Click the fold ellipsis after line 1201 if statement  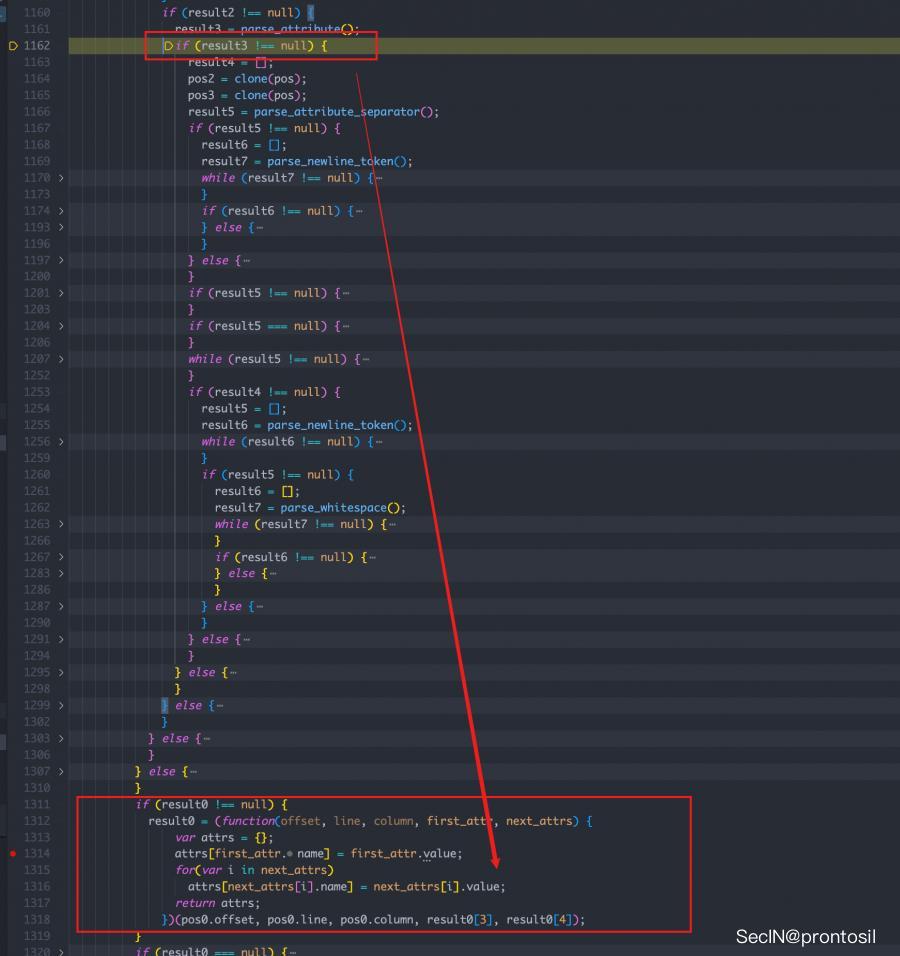click(346, 293)
